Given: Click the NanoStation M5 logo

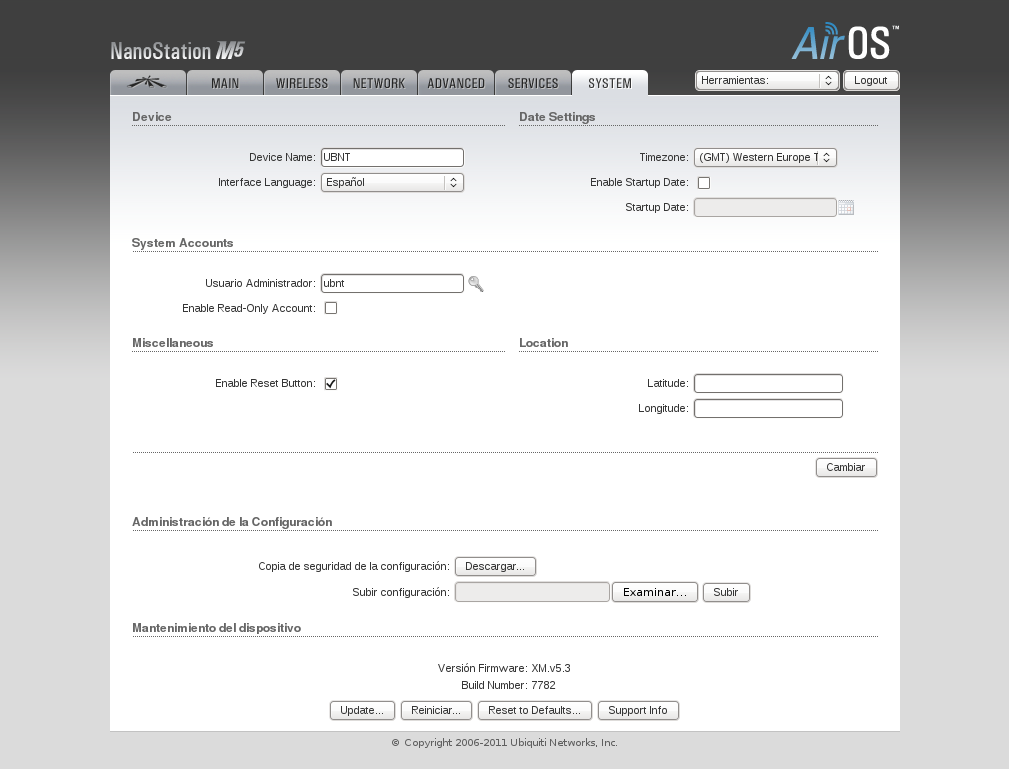Looking at the screenshot, I should 177,51.
